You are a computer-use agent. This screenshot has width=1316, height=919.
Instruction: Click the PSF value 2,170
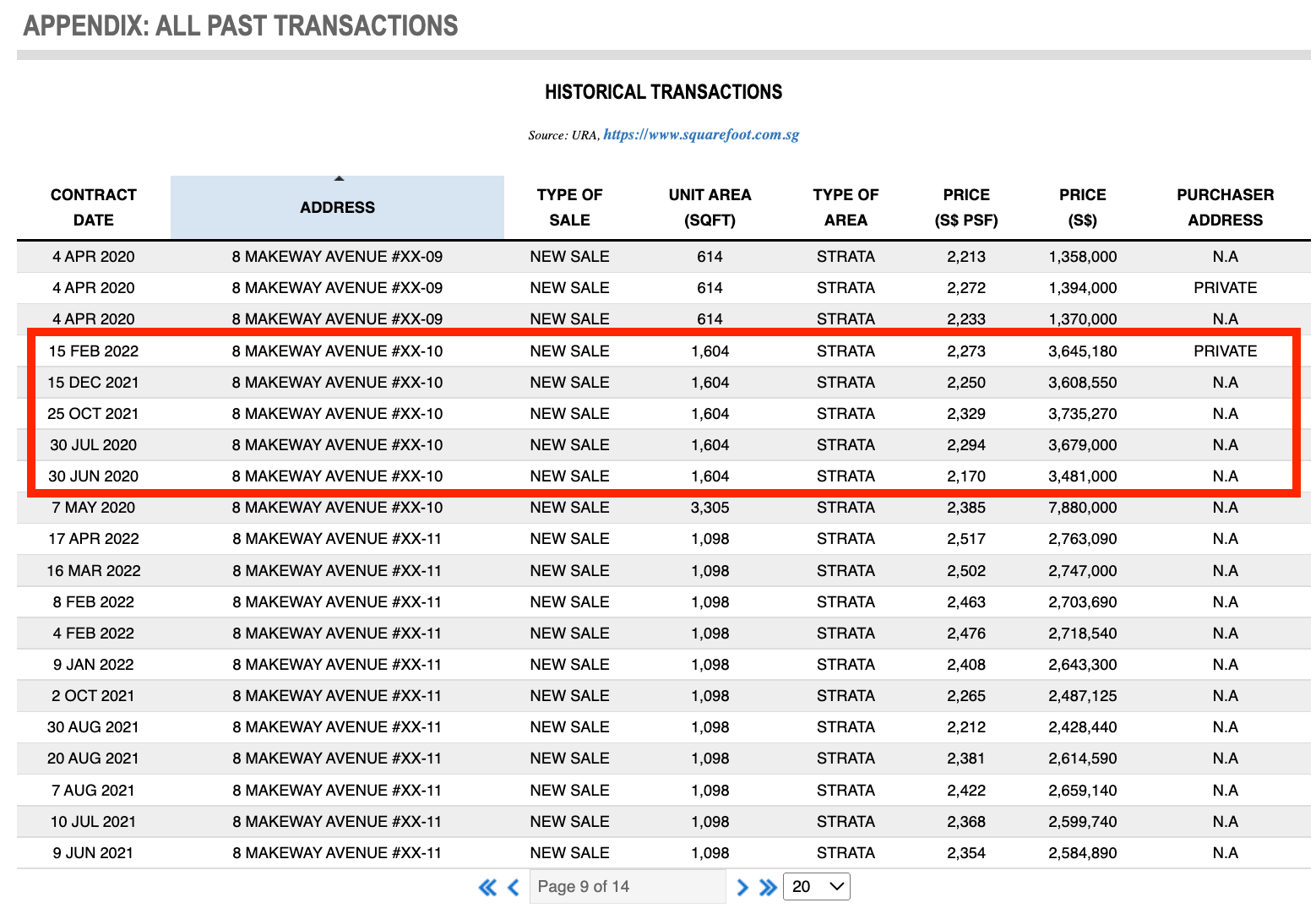[966, 476]
